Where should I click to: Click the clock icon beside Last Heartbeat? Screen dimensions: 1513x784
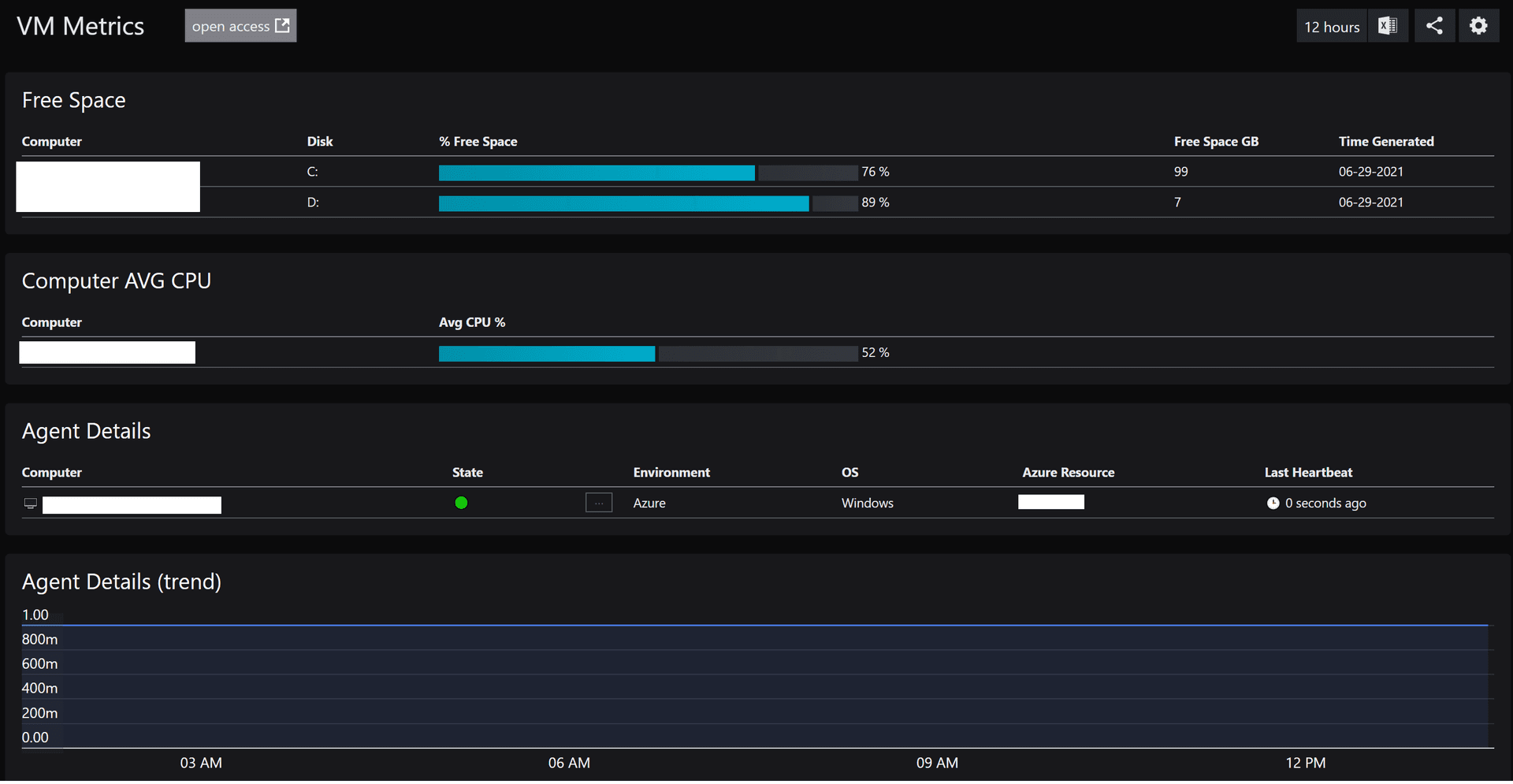pyautogui.click(x=1273, y=503)
